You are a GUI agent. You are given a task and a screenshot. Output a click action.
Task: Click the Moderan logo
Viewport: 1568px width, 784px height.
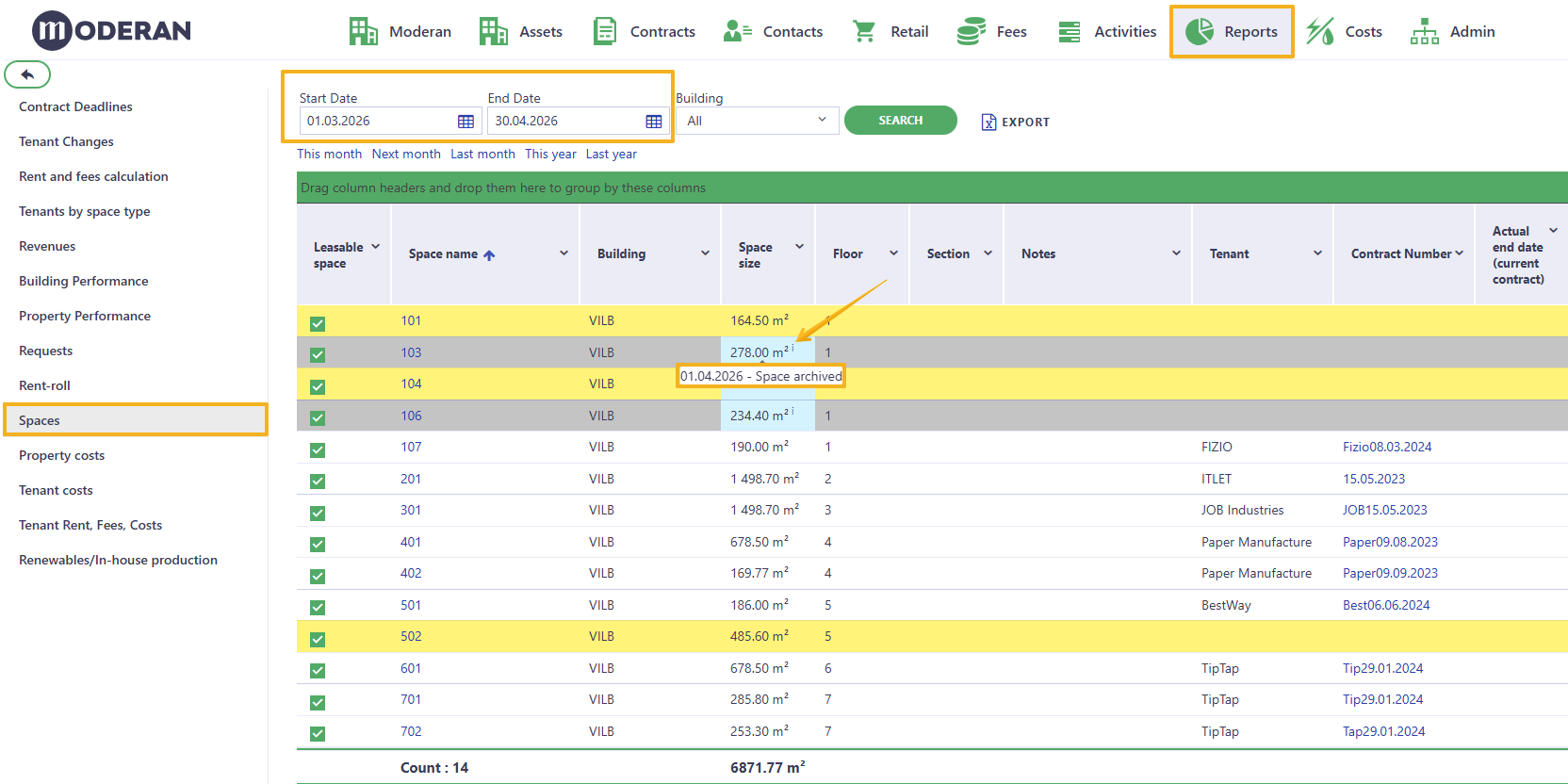(111, 30)
